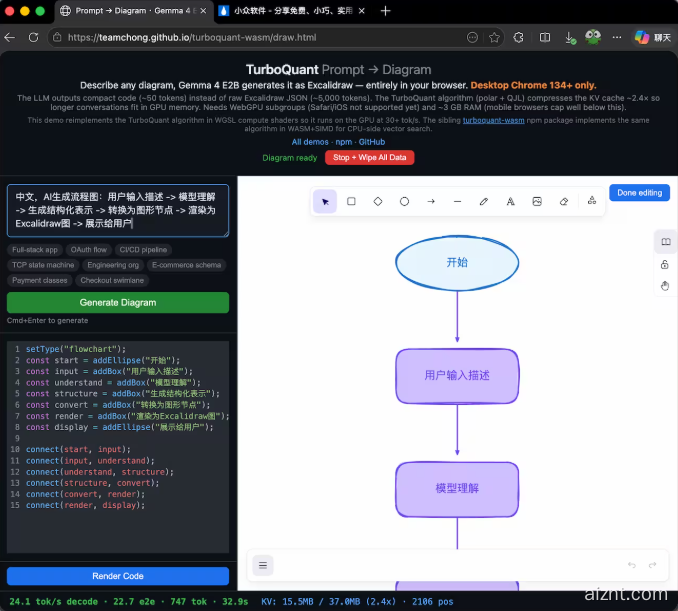Toggle the canvas lock icon
Screen dimensions: 678x611
click(x=665, y=264)
